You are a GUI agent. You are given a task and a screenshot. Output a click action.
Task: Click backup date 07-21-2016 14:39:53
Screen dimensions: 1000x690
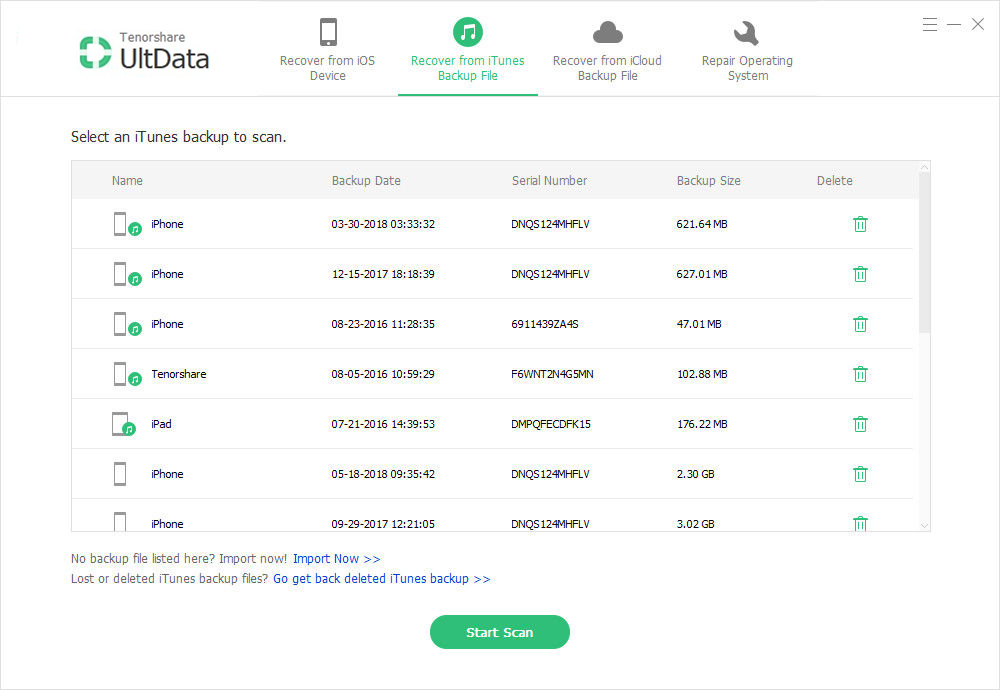[383, 423]
